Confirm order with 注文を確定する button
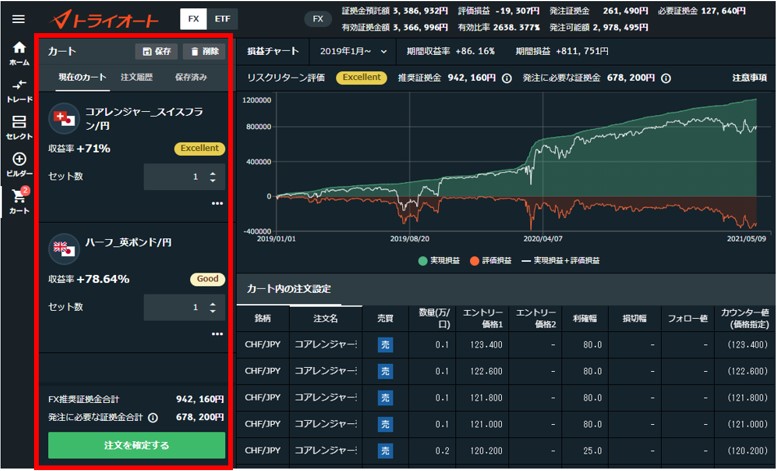777x471 pixels. pos(137,445)
